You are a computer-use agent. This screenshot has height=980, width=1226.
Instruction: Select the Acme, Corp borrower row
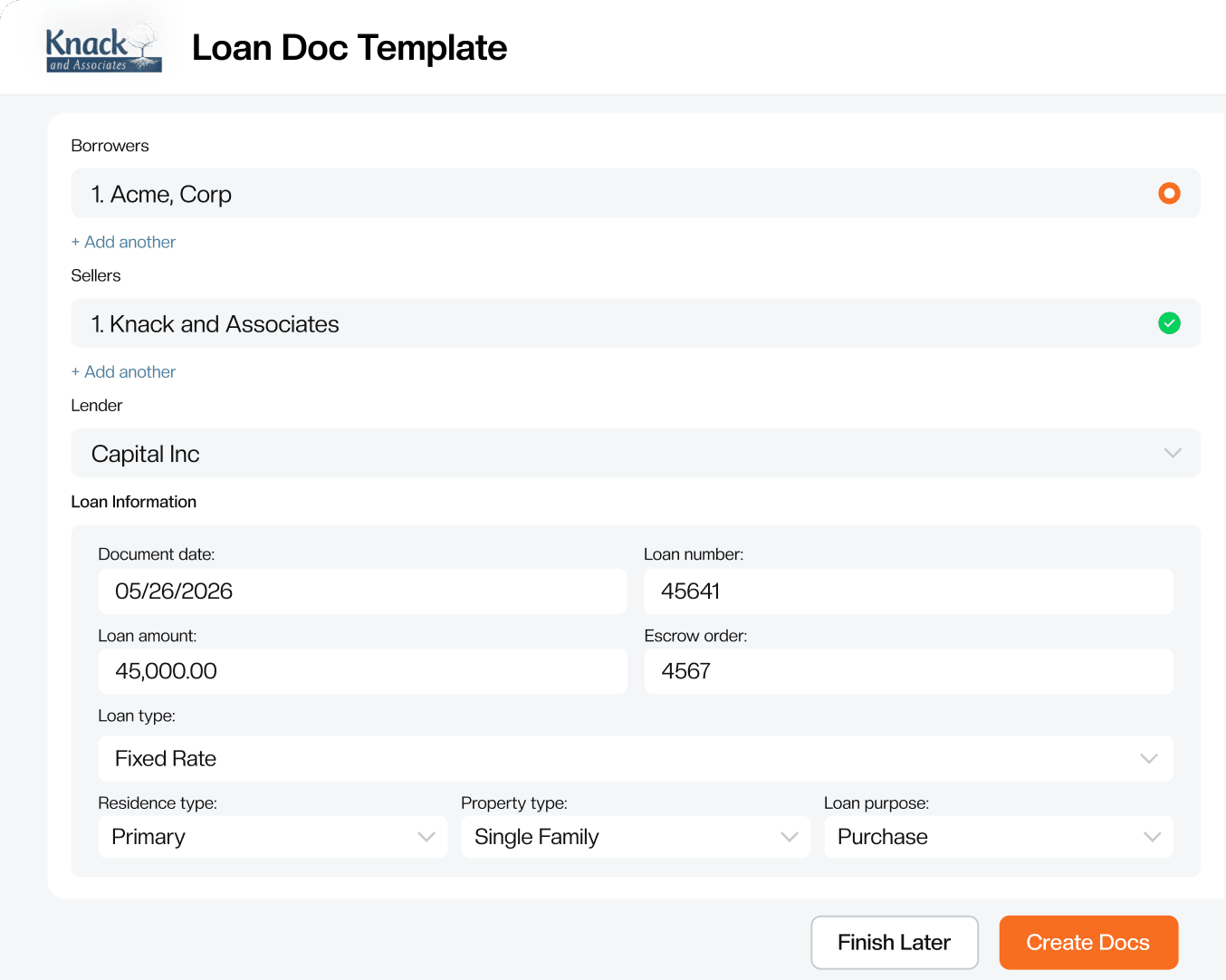click(636, 193)
